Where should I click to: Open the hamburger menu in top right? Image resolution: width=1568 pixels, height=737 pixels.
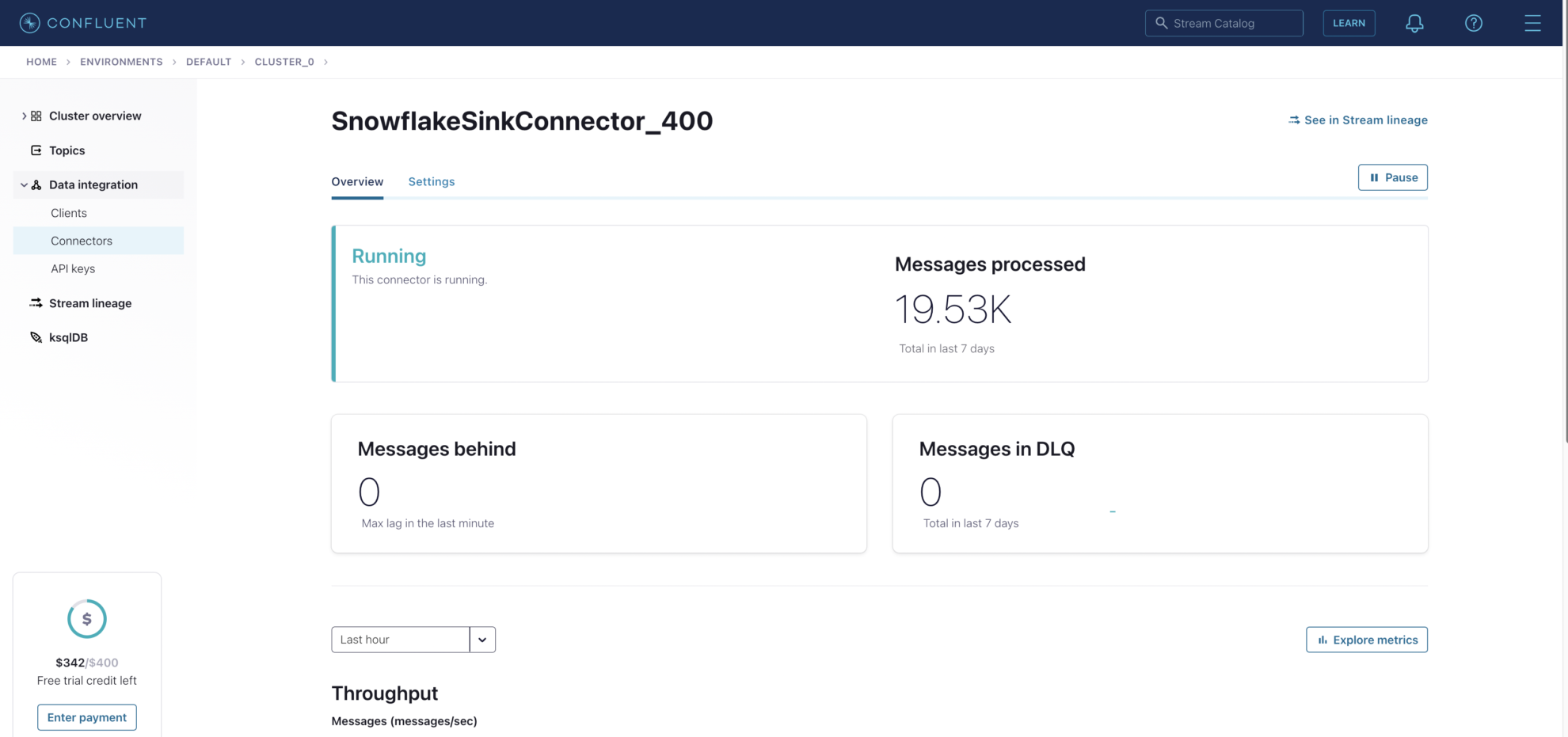point(1532,23)
